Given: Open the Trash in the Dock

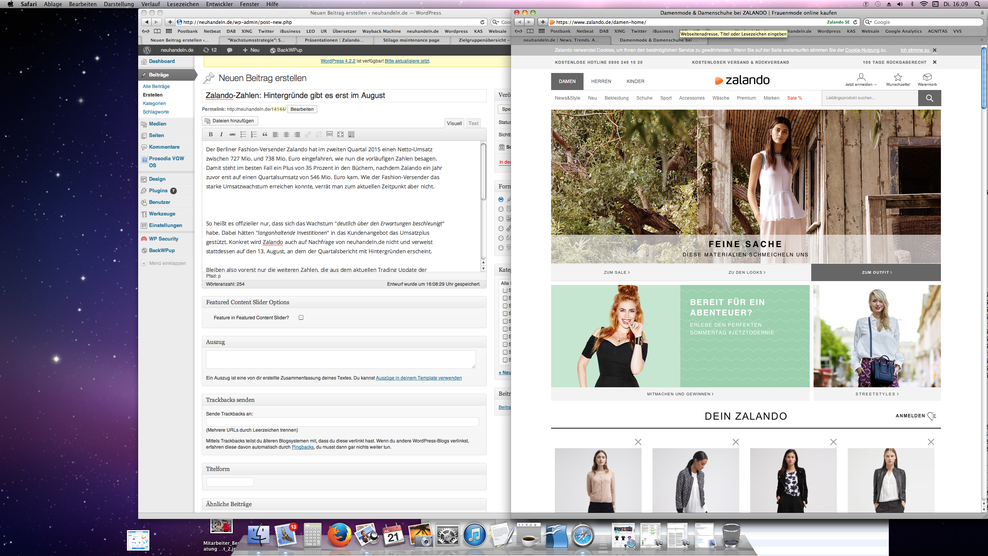Looking at the screenshot, I should tap(731, 535).
